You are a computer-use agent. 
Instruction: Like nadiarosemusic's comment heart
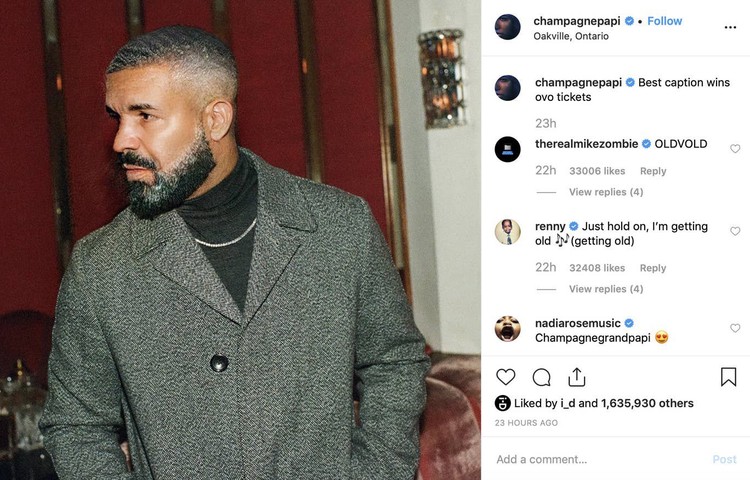735,328
